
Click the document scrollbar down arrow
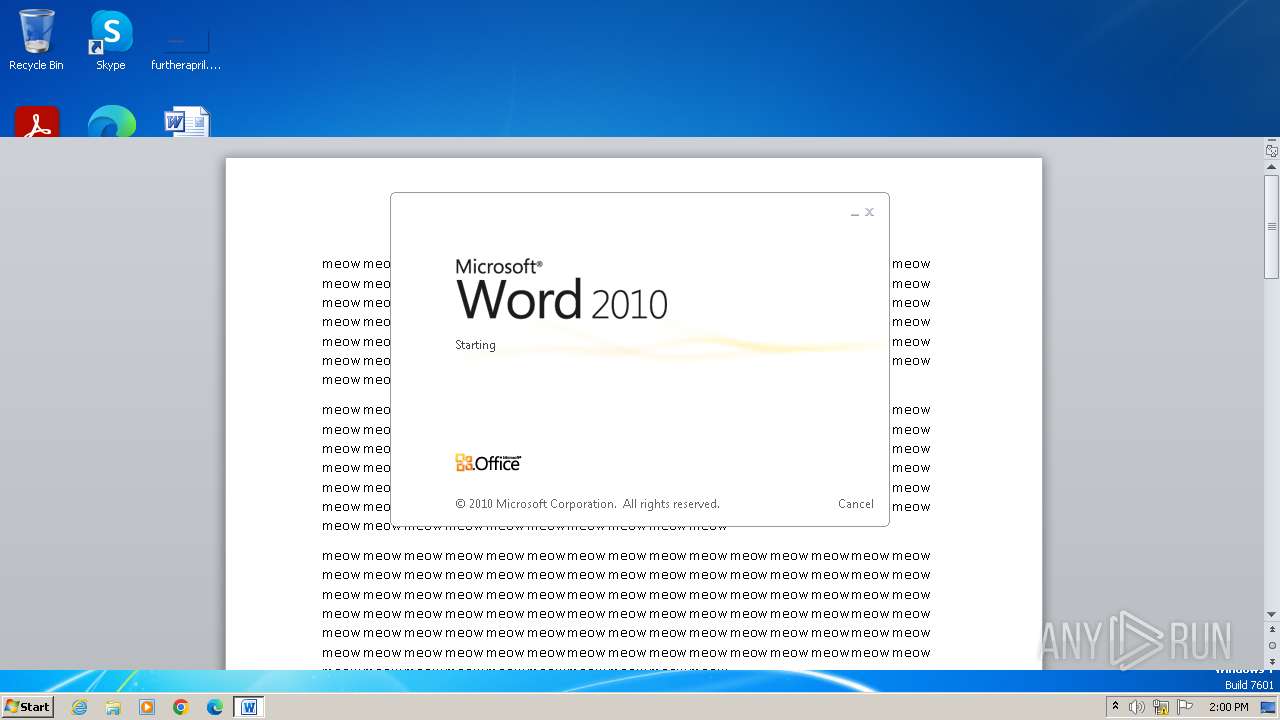click(x=1272, y=614)
